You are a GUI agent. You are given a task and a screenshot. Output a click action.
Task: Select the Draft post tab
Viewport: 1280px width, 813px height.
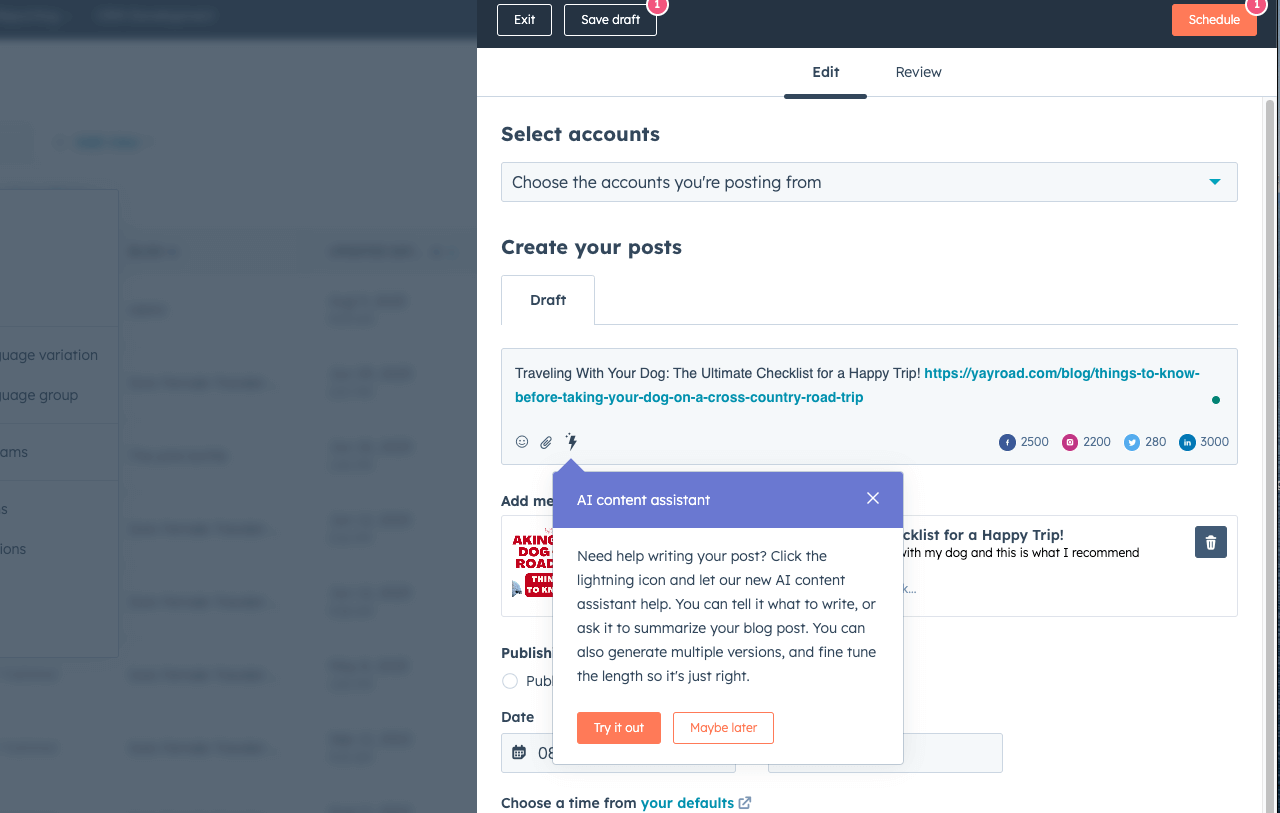(548, 300)
